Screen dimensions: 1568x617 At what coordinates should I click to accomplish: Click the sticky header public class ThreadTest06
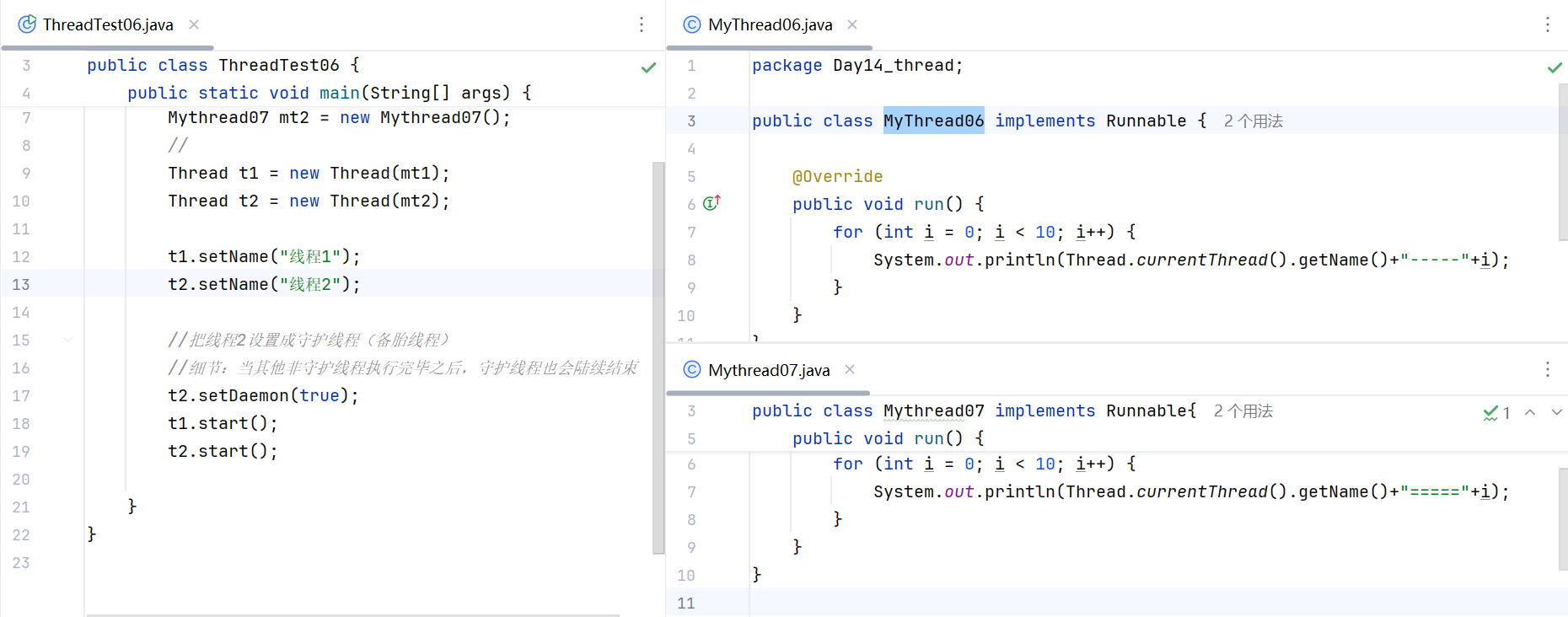click(x=223, y=65)
